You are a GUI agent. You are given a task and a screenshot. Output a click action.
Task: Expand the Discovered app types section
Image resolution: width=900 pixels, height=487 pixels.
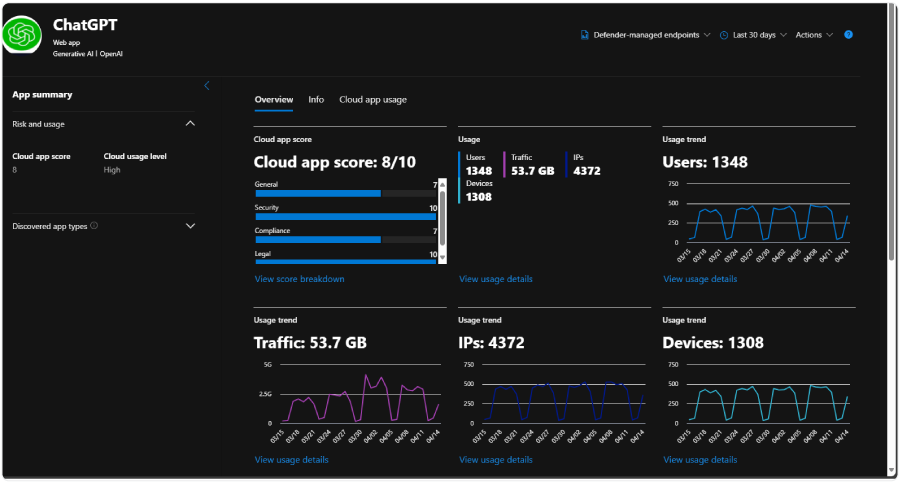pos(190,226)
